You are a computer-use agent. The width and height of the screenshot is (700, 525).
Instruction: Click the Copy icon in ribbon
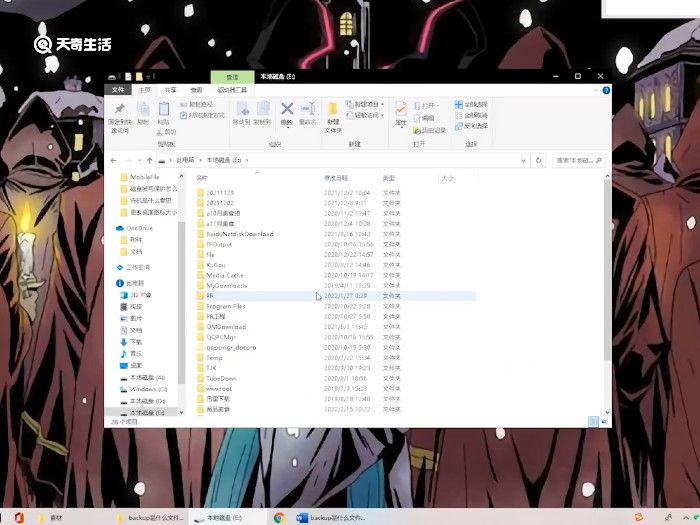click(x=143, y=109)
